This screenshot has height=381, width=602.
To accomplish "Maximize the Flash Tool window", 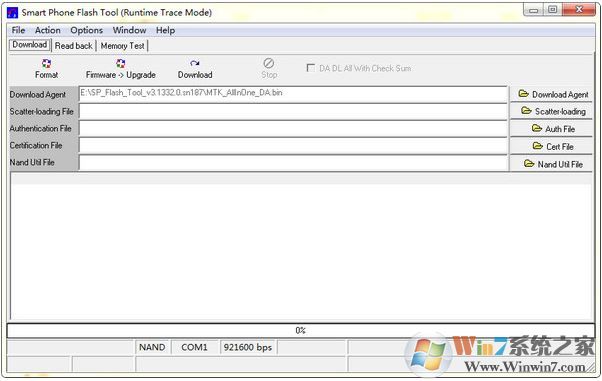I will [x=552, y=10].
